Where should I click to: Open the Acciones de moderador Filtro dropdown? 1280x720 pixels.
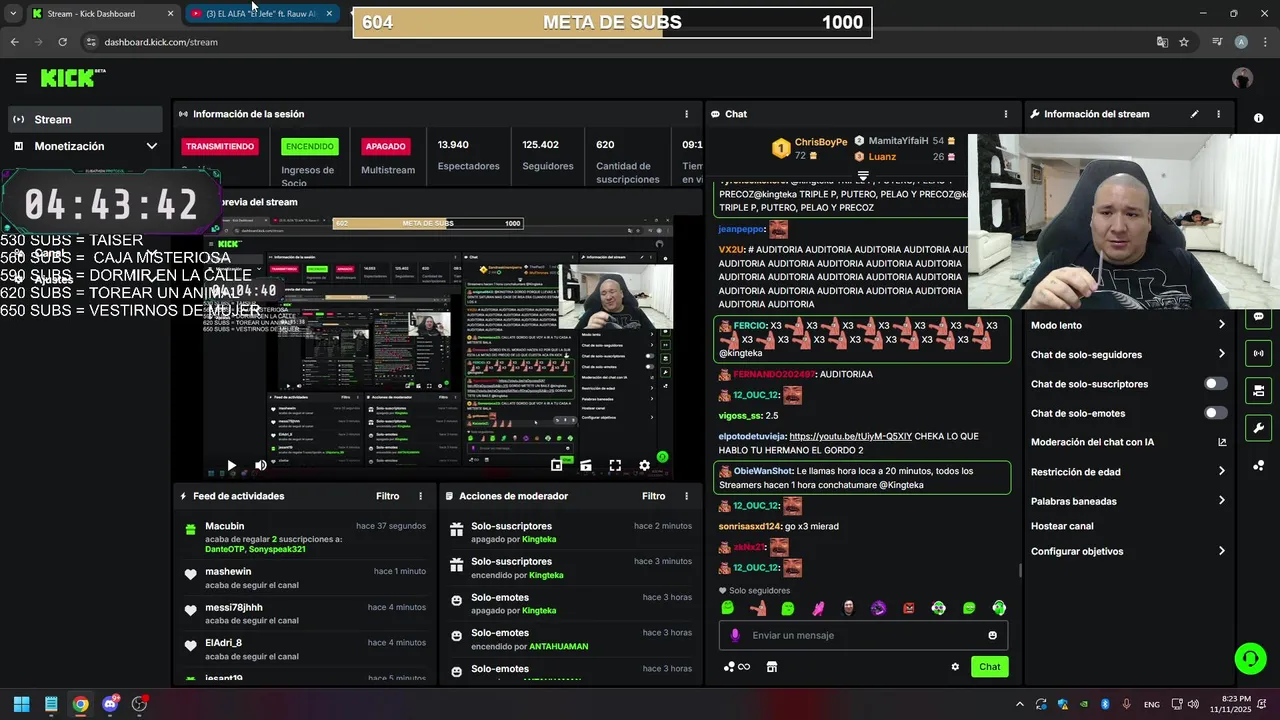pos(653,496)
